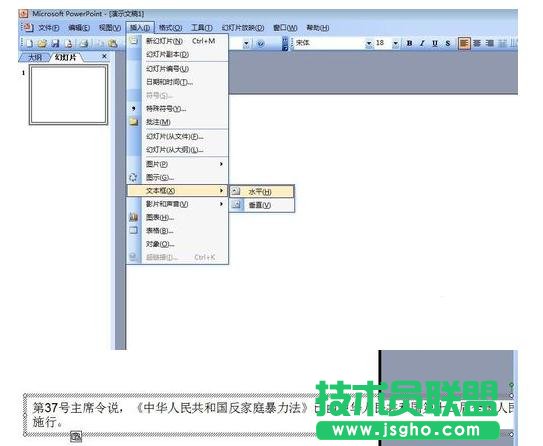
Task: Click the vertical text box icon
Action: (237, 205)
